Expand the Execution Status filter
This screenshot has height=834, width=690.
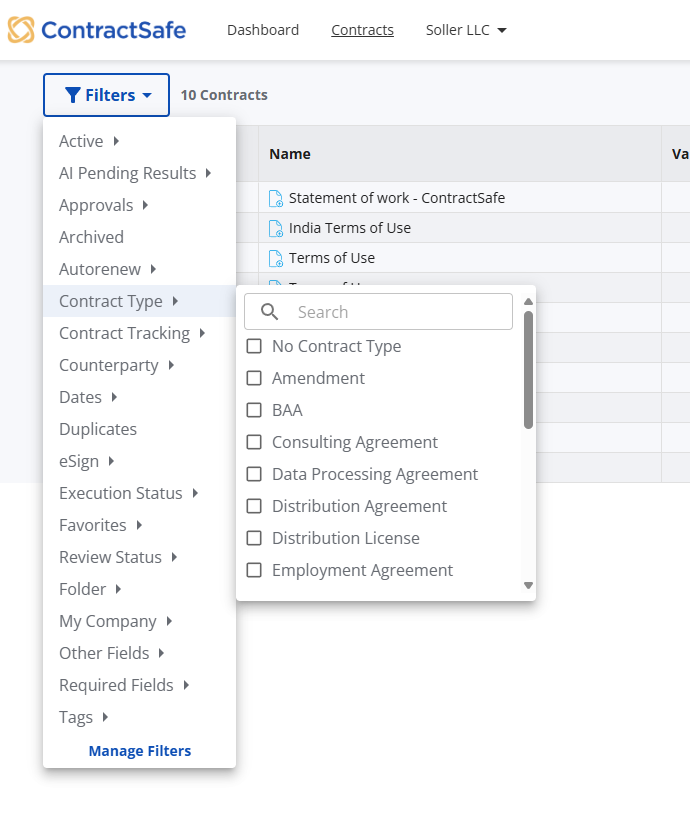tap(128, 493)
